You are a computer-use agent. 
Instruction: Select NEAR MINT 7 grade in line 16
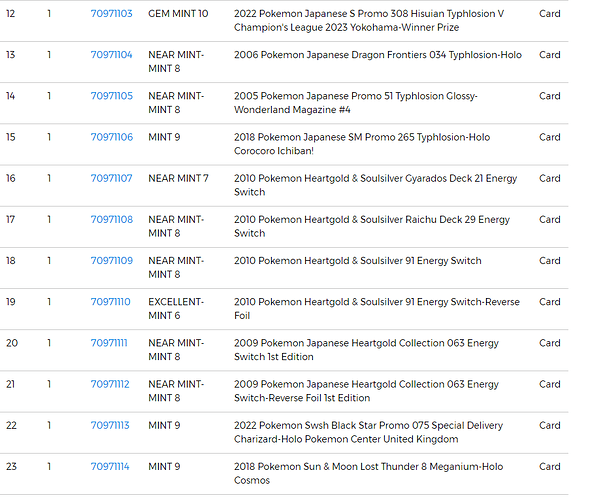point(178,178)
